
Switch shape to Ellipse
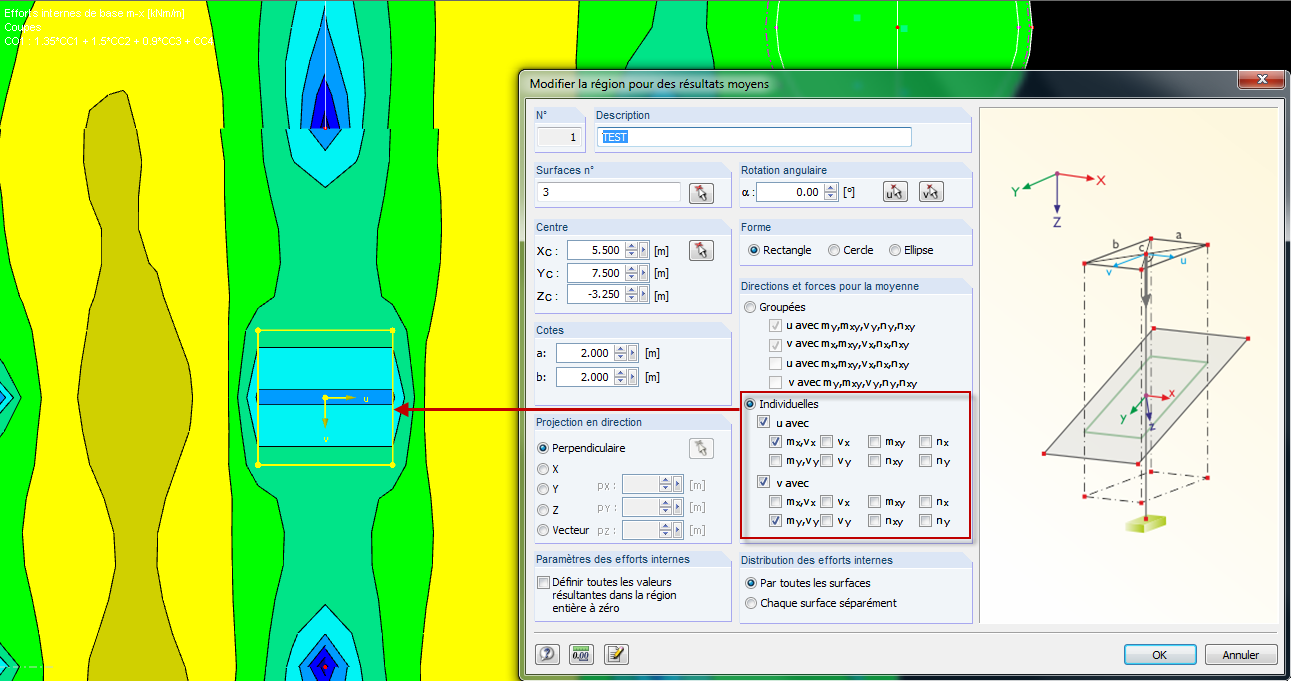[893, 249]
